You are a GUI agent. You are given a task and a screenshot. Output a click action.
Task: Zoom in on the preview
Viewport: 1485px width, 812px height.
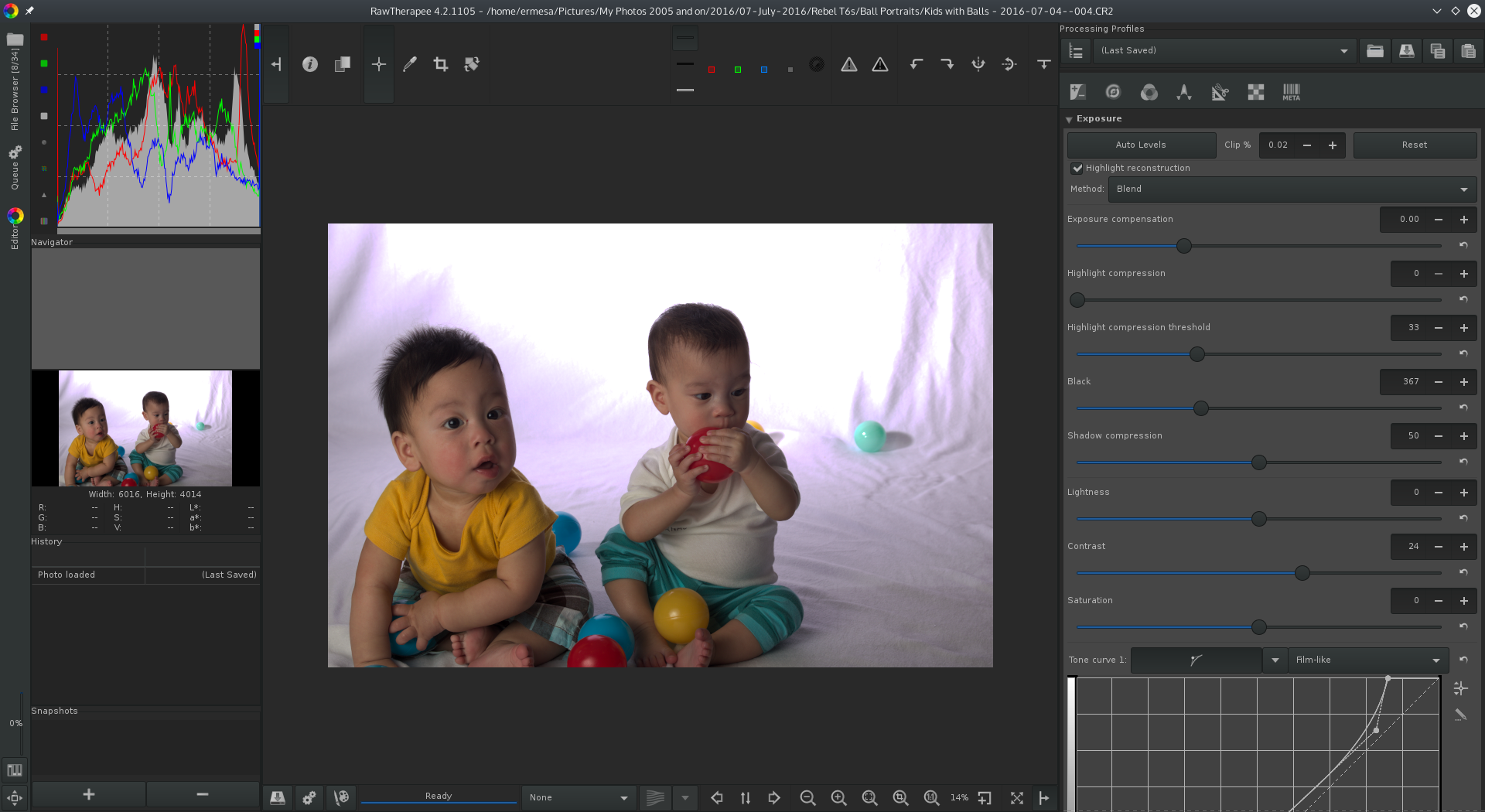(x=838, y=797)
